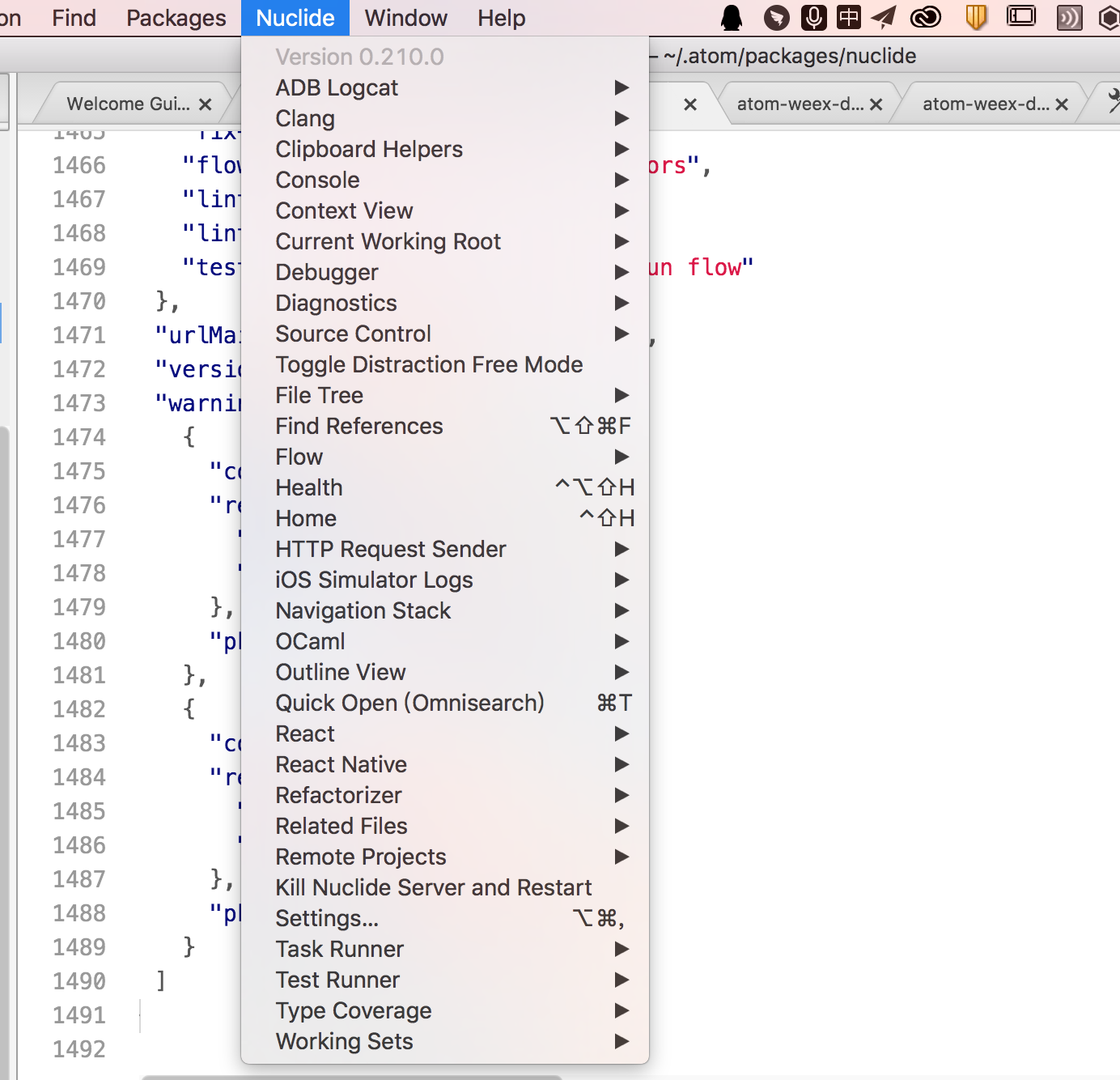Open the Window menu
This screenshot has width=1120, height=1080.
(x=406, y=18)
